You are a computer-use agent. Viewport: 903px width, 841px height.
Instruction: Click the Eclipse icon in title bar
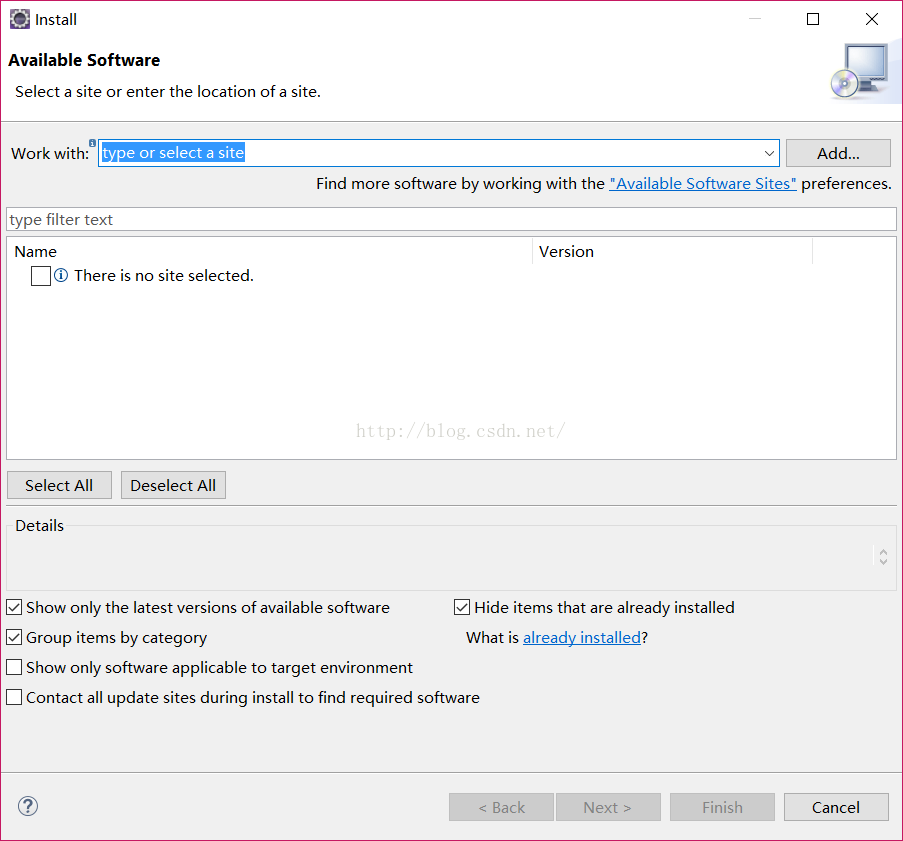point(20,19)
